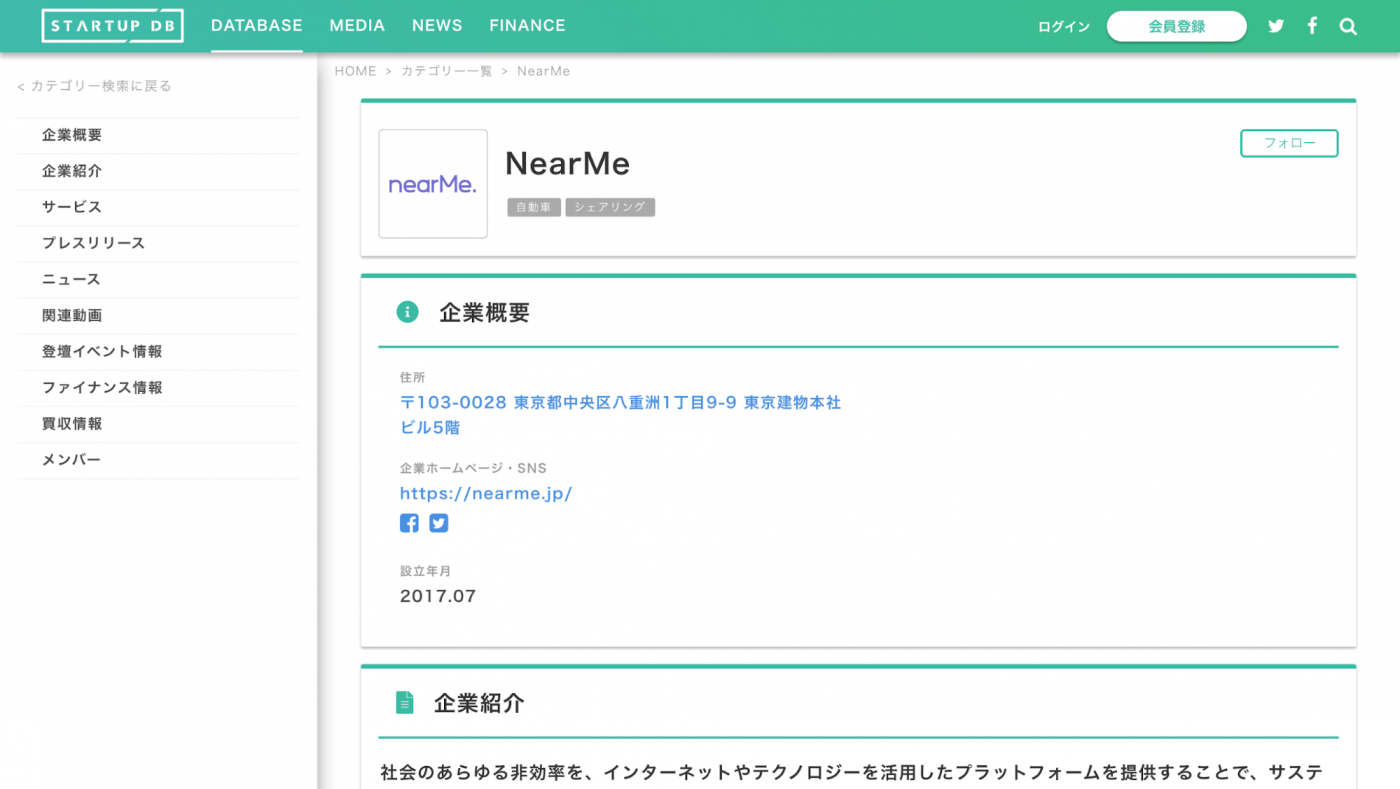Select the NEWS navigation item

[x=437, y=25]
